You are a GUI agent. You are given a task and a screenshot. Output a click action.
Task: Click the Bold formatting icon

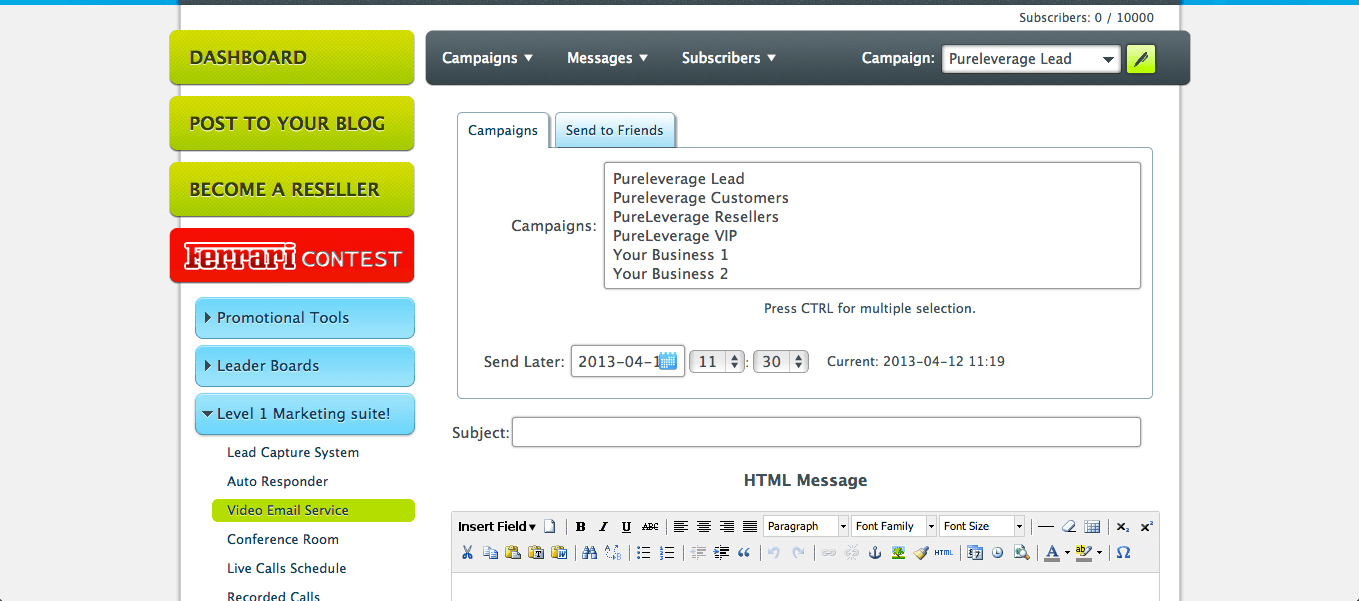coord(581,526)
